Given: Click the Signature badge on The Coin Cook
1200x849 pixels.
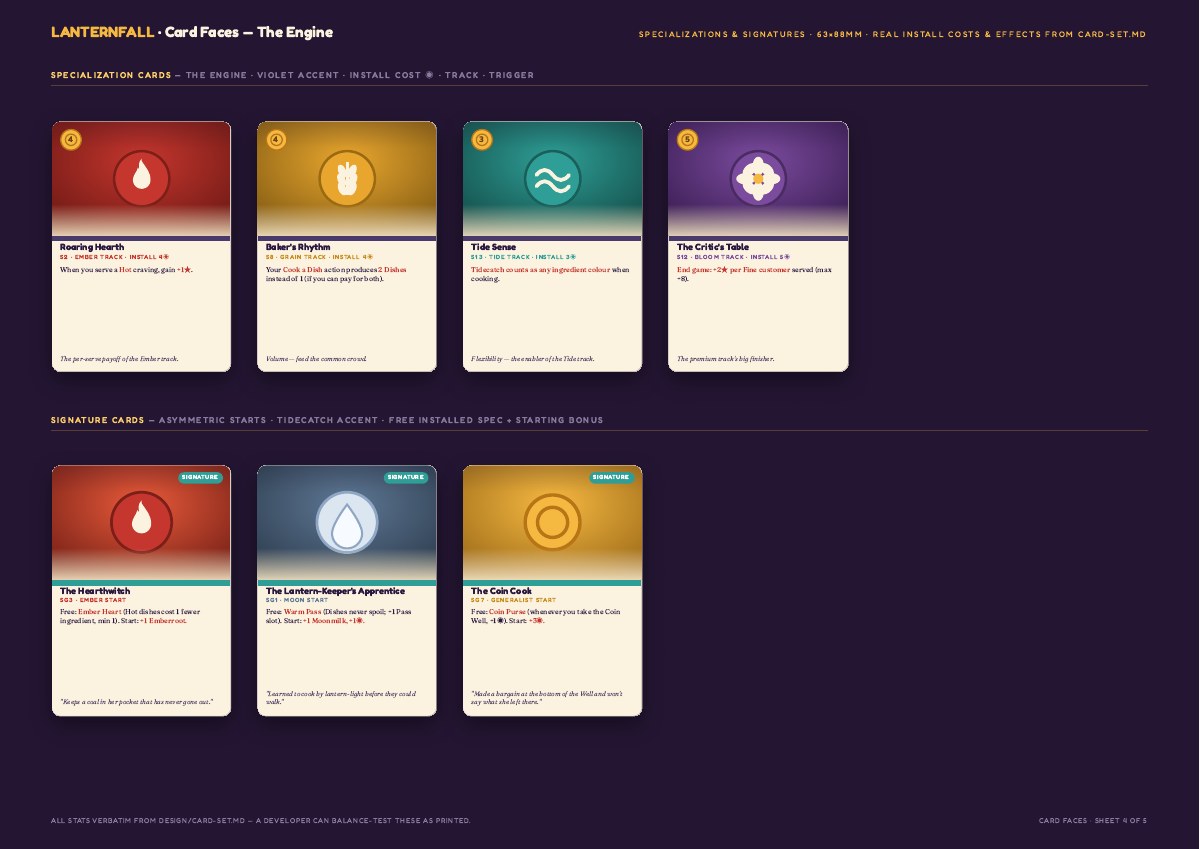Looking at the screenshot, I should pos(611,477).
